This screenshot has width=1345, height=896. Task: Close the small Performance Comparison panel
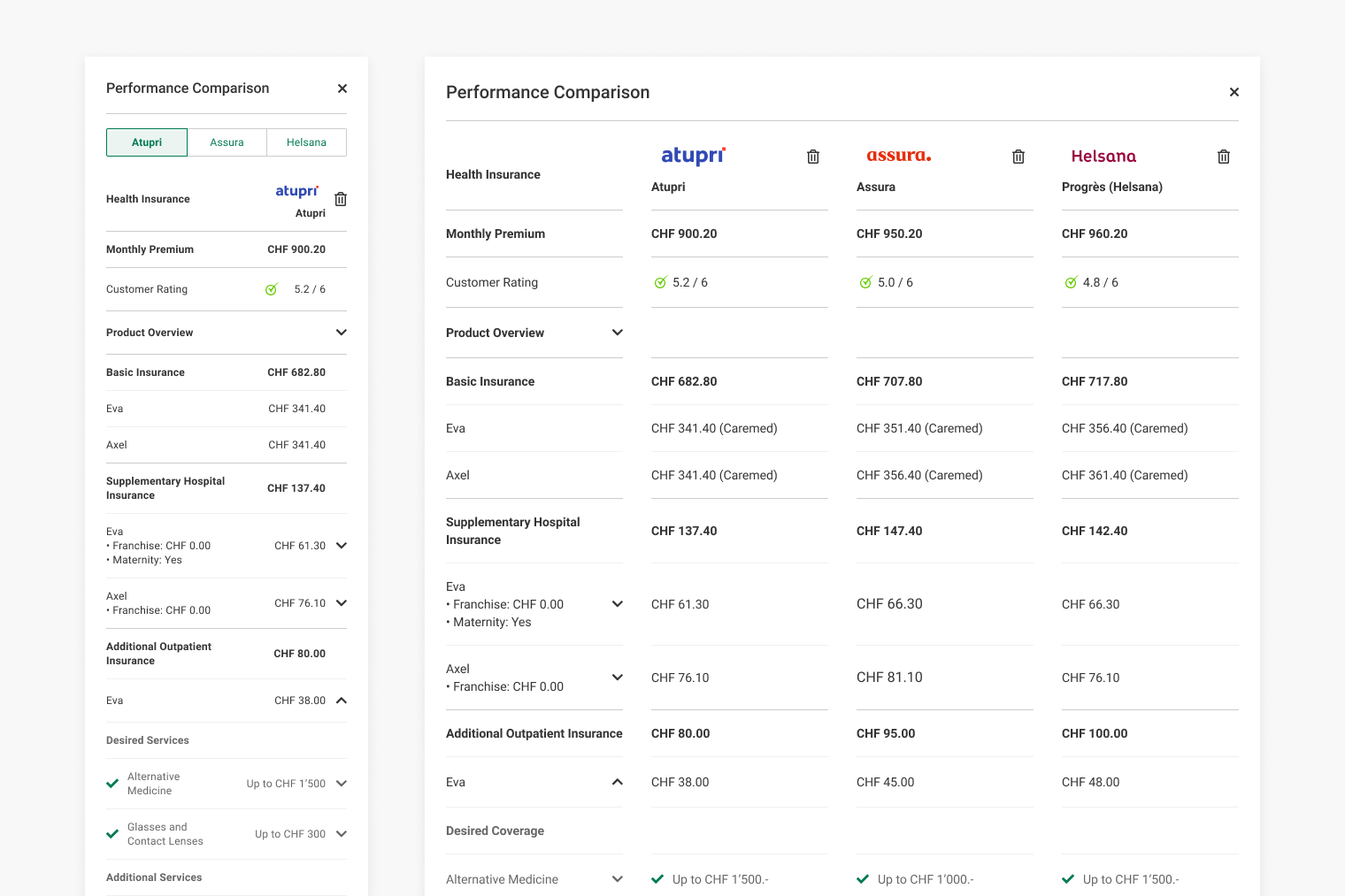pyautogui.click(x=342, y=88)
